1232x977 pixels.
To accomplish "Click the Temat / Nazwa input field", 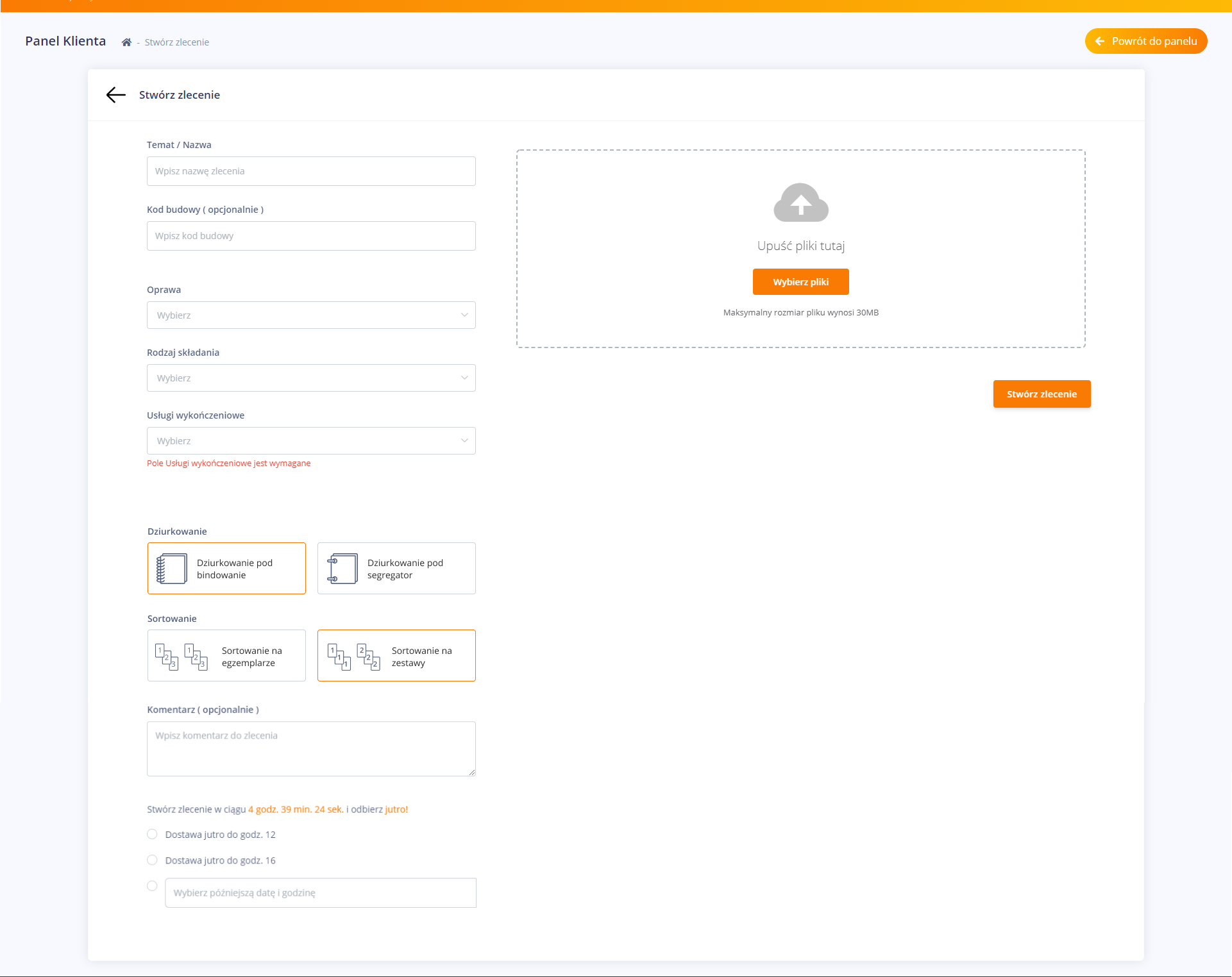I will (311, 171).
